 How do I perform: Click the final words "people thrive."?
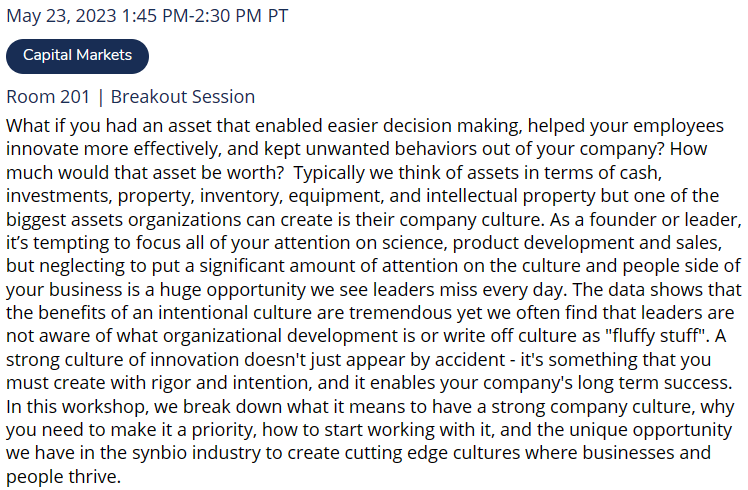click(63, 477)
